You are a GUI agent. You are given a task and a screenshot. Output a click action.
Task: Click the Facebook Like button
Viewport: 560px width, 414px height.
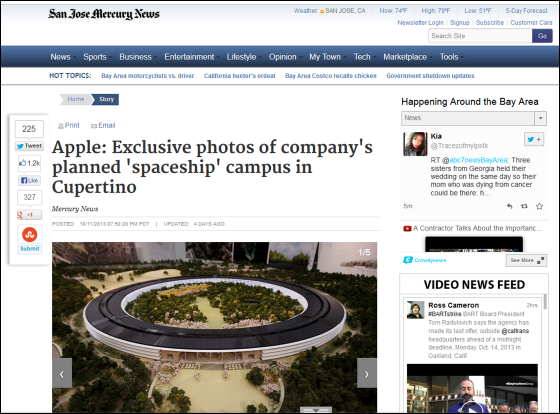pyautogui.click(x=29, y=180)
